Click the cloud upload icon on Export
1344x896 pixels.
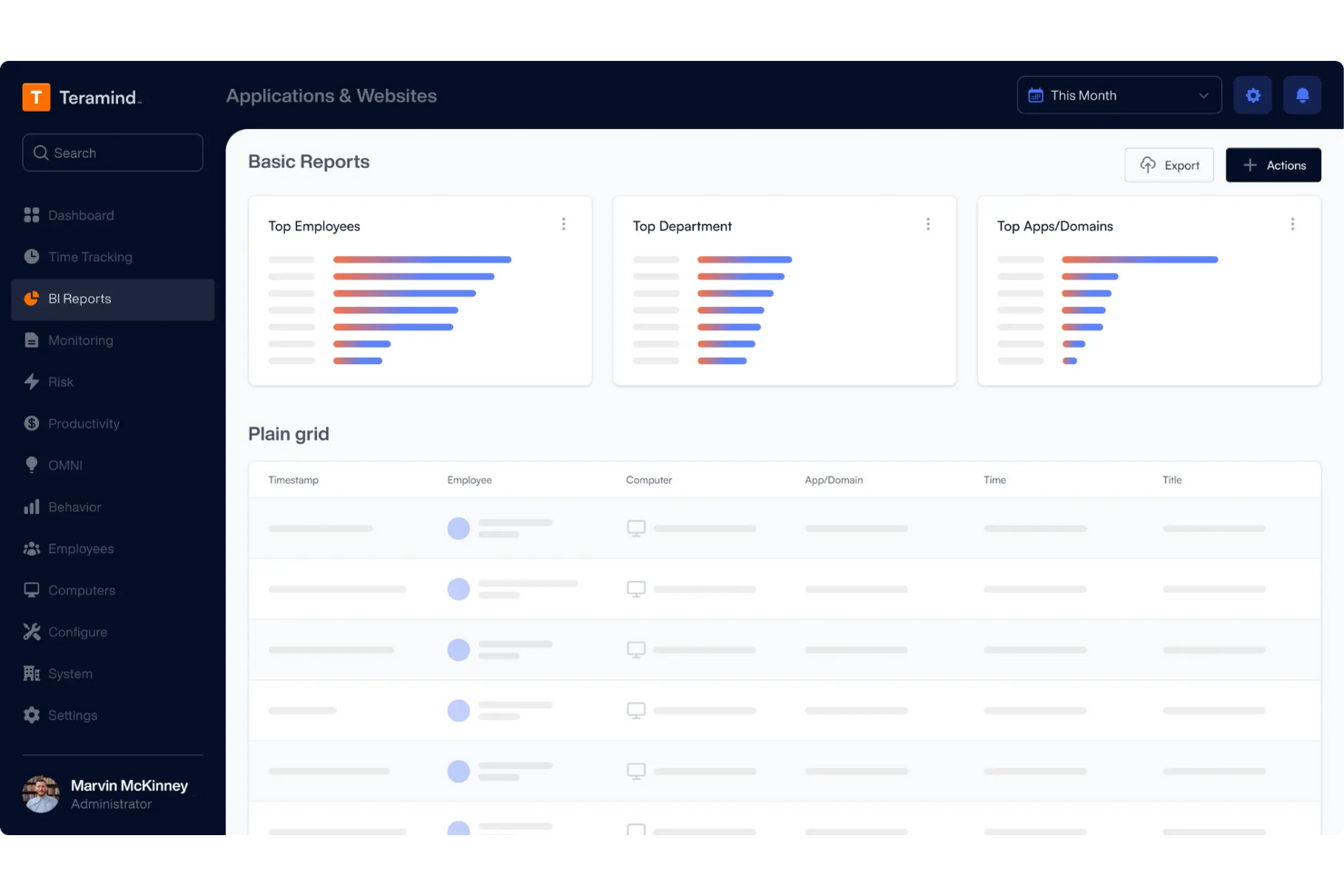coord(1148,165)
